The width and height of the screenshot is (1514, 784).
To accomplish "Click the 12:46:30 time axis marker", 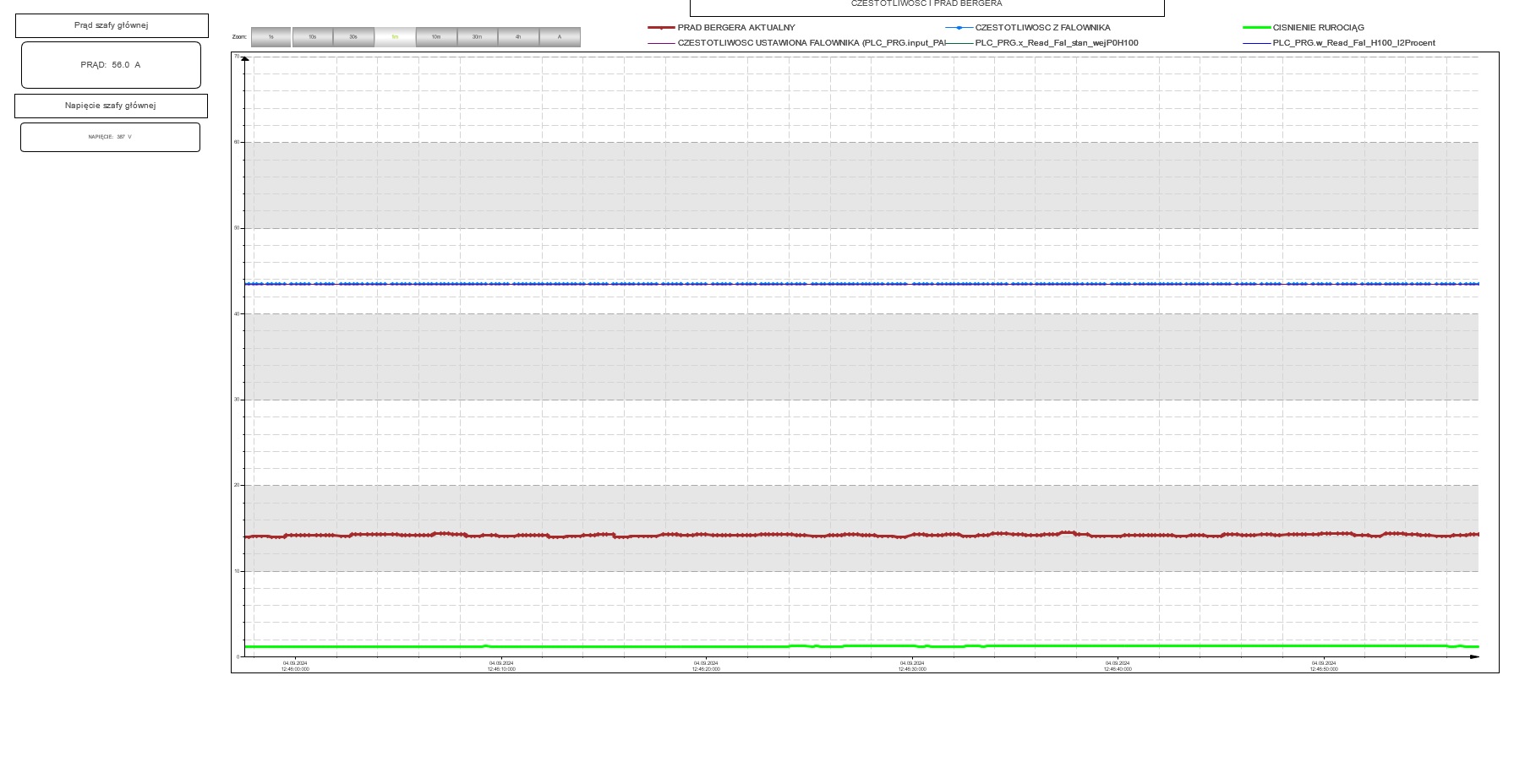I will click(912, 666).
